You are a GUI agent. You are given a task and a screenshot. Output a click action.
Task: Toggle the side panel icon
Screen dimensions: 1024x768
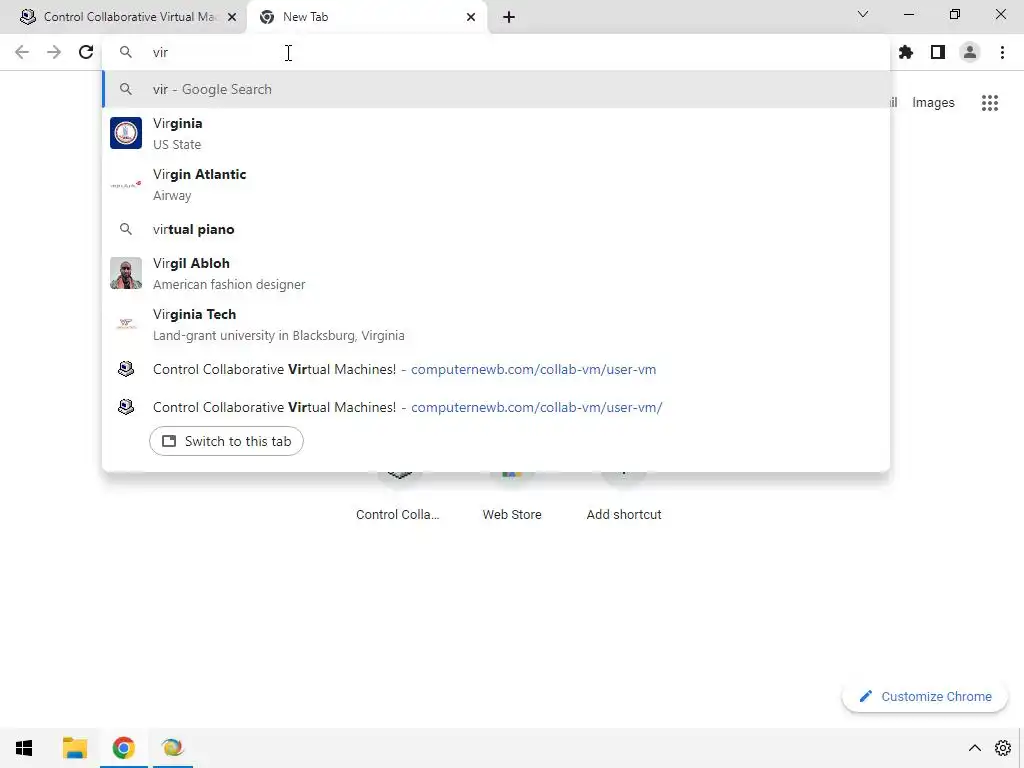[x=938, y=52]
